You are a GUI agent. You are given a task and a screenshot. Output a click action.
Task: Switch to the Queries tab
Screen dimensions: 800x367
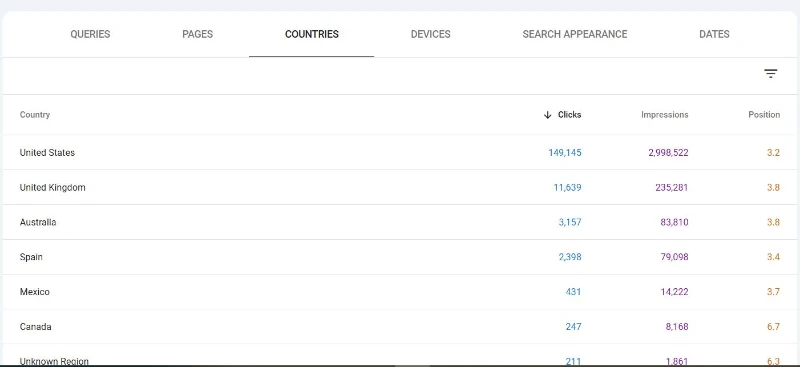click(x=90, y=34)
